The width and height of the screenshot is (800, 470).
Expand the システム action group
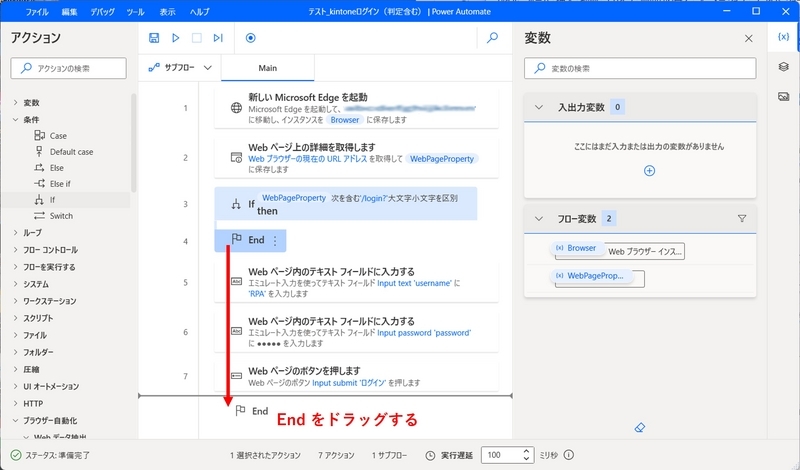tap(15, 284)
